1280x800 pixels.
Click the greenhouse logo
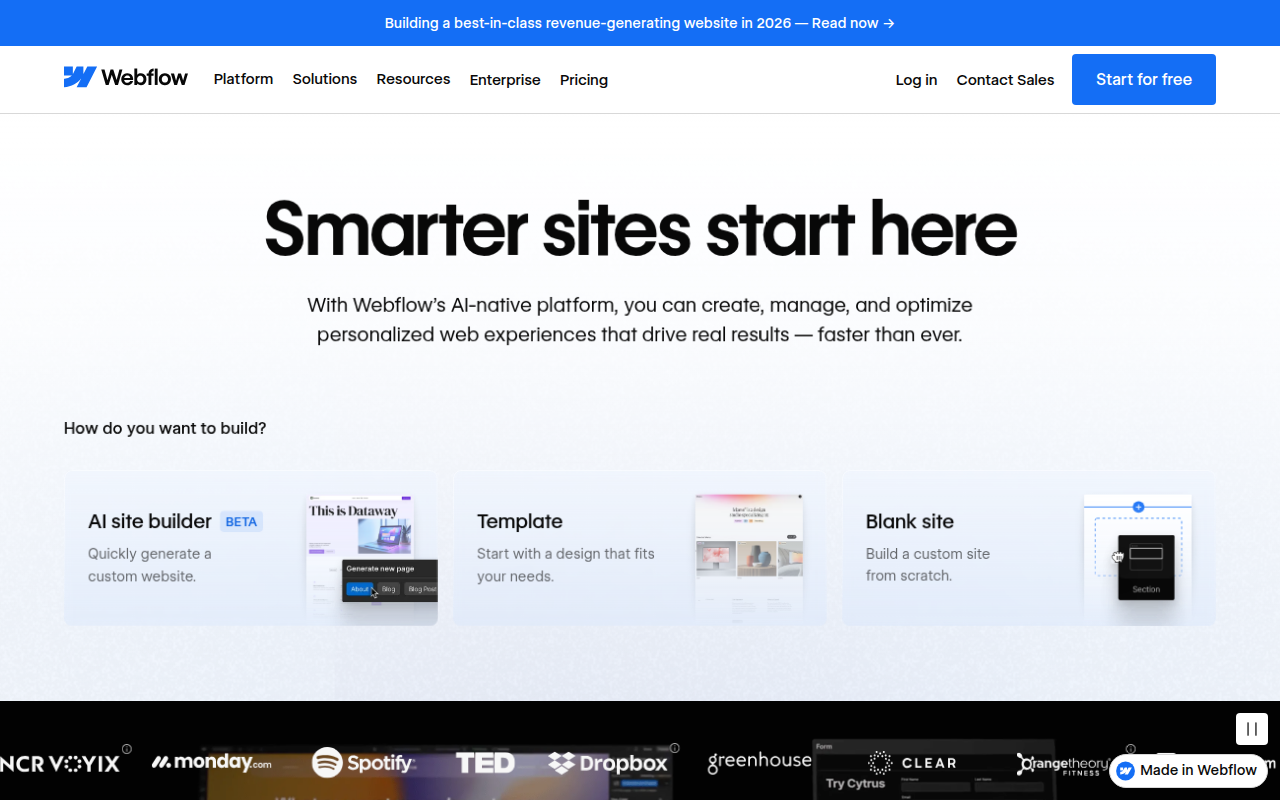[x=758, y=761]
